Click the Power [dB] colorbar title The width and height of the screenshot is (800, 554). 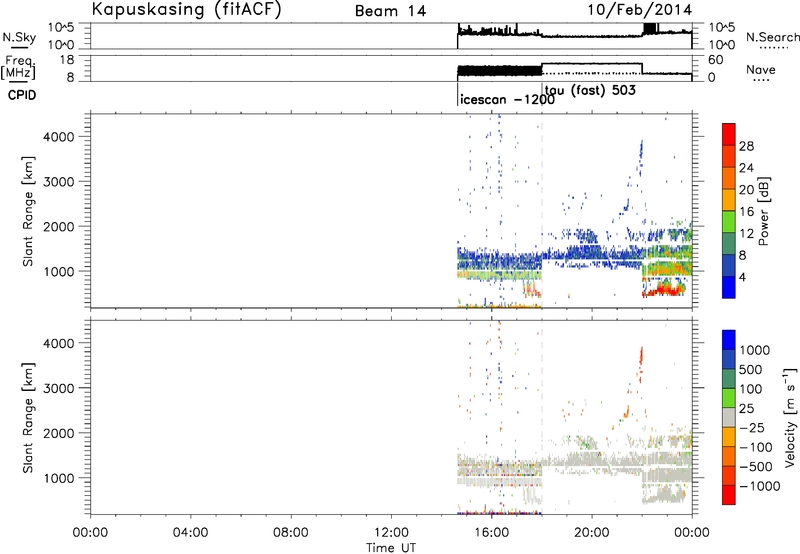point(763,211)
